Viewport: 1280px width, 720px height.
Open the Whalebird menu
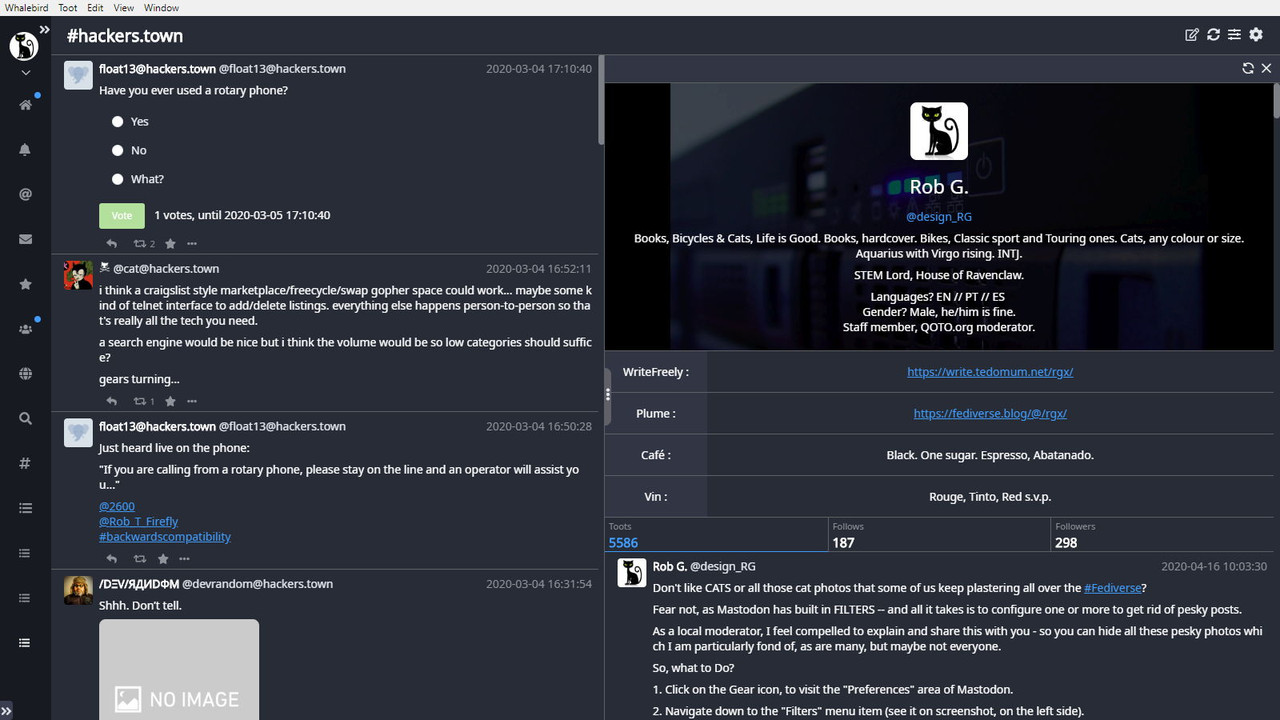coord(25,7)
